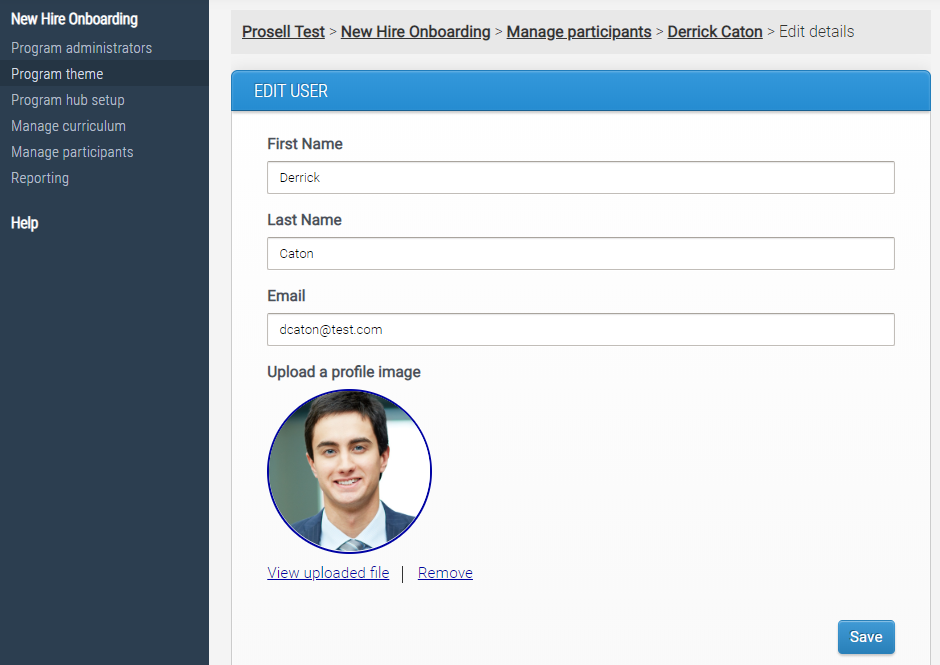This screenshot has width=940, height=665.
Task: Click inside the First Name field
Action: click(580, 177)
